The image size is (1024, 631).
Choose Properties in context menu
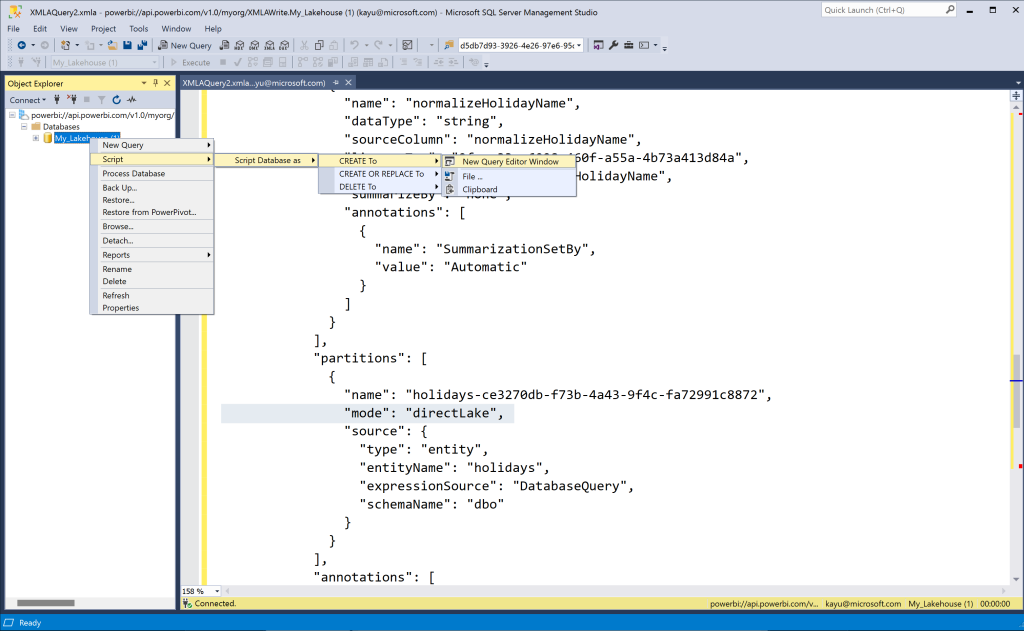[152, 308]
